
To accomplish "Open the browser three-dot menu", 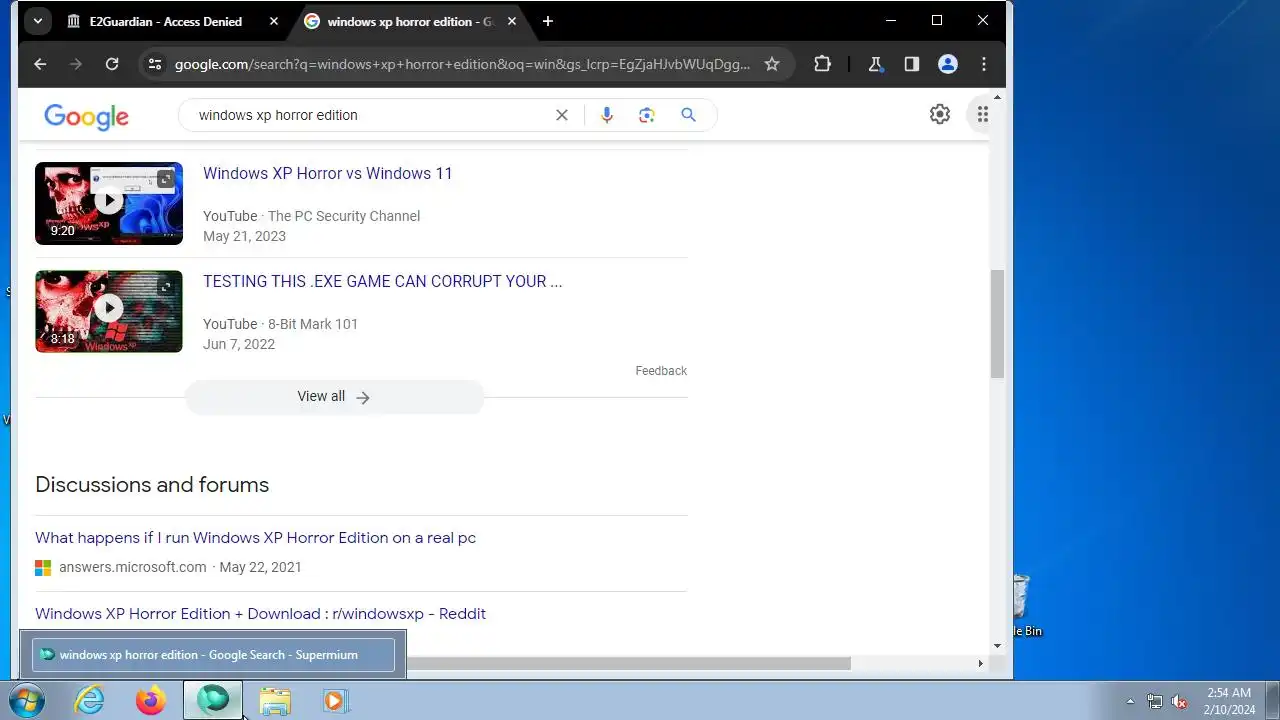I will coord(984,64).
